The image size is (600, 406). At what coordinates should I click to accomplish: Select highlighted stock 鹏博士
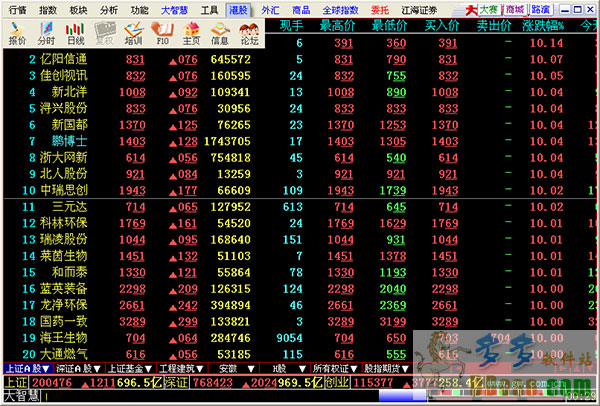coord(302,142)
